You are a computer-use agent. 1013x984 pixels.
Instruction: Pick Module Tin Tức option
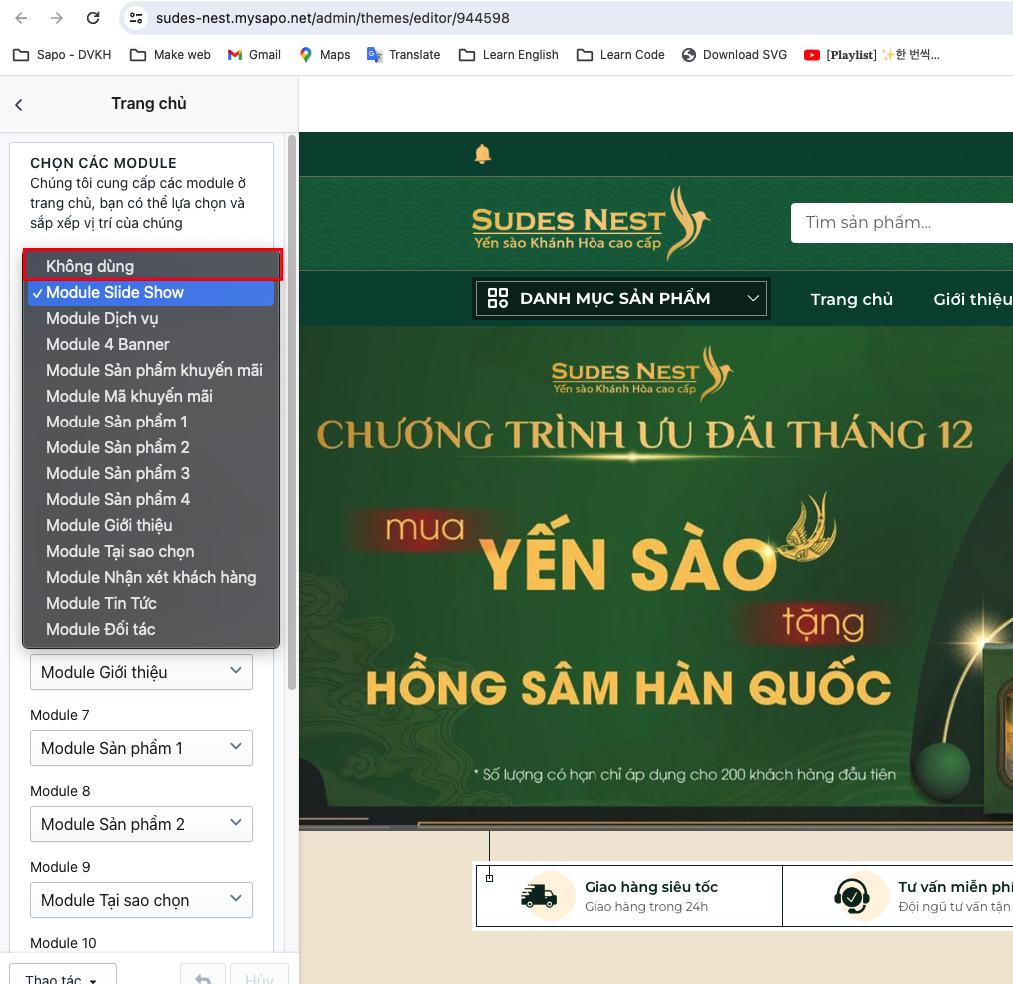coord(151,603)
